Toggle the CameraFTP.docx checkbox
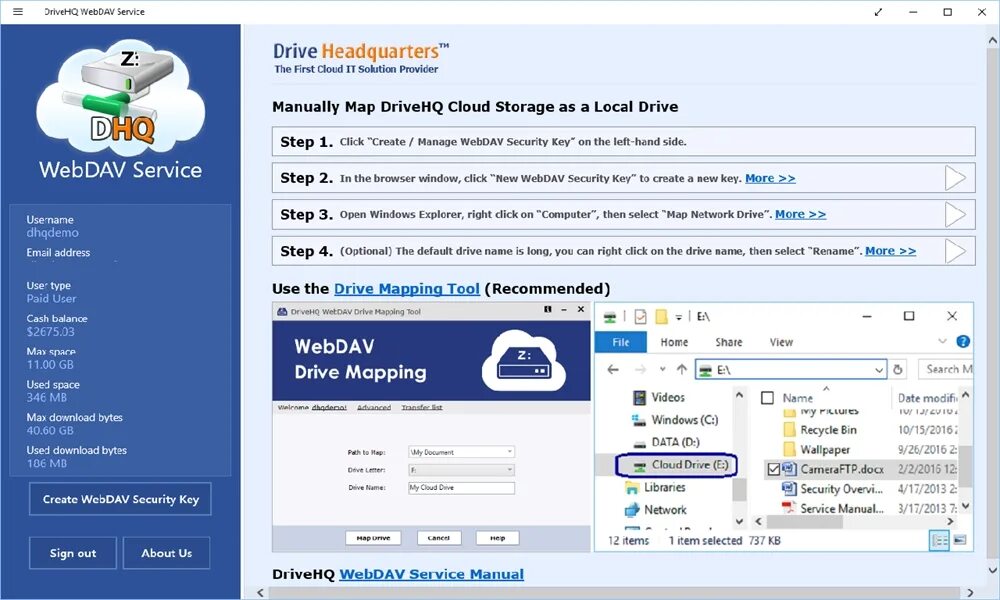 (774, 469)
